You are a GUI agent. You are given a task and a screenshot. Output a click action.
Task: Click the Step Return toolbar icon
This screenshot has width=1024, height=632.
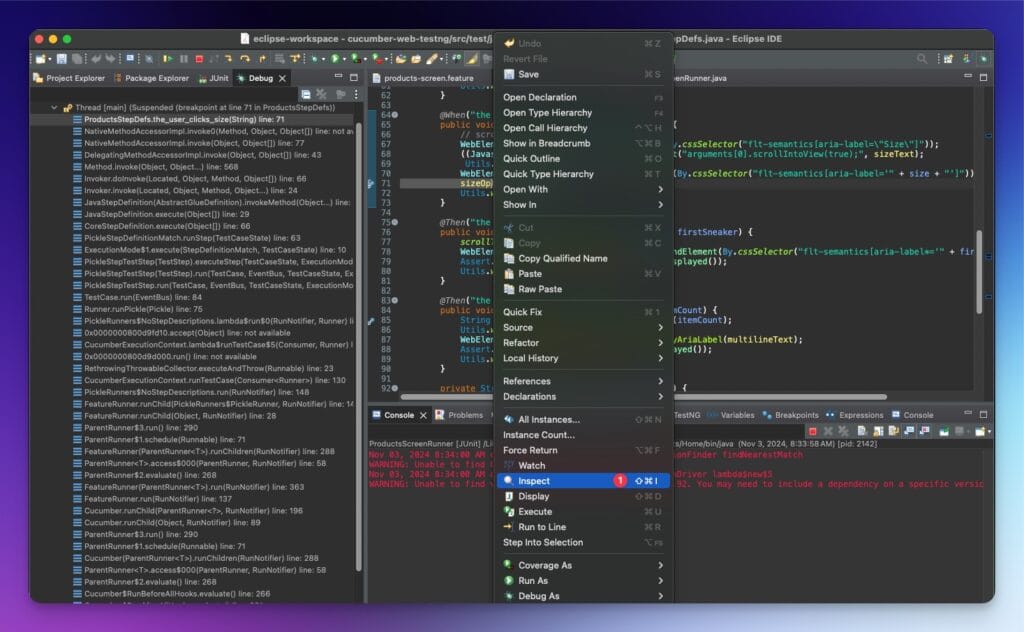click(262, 59)
